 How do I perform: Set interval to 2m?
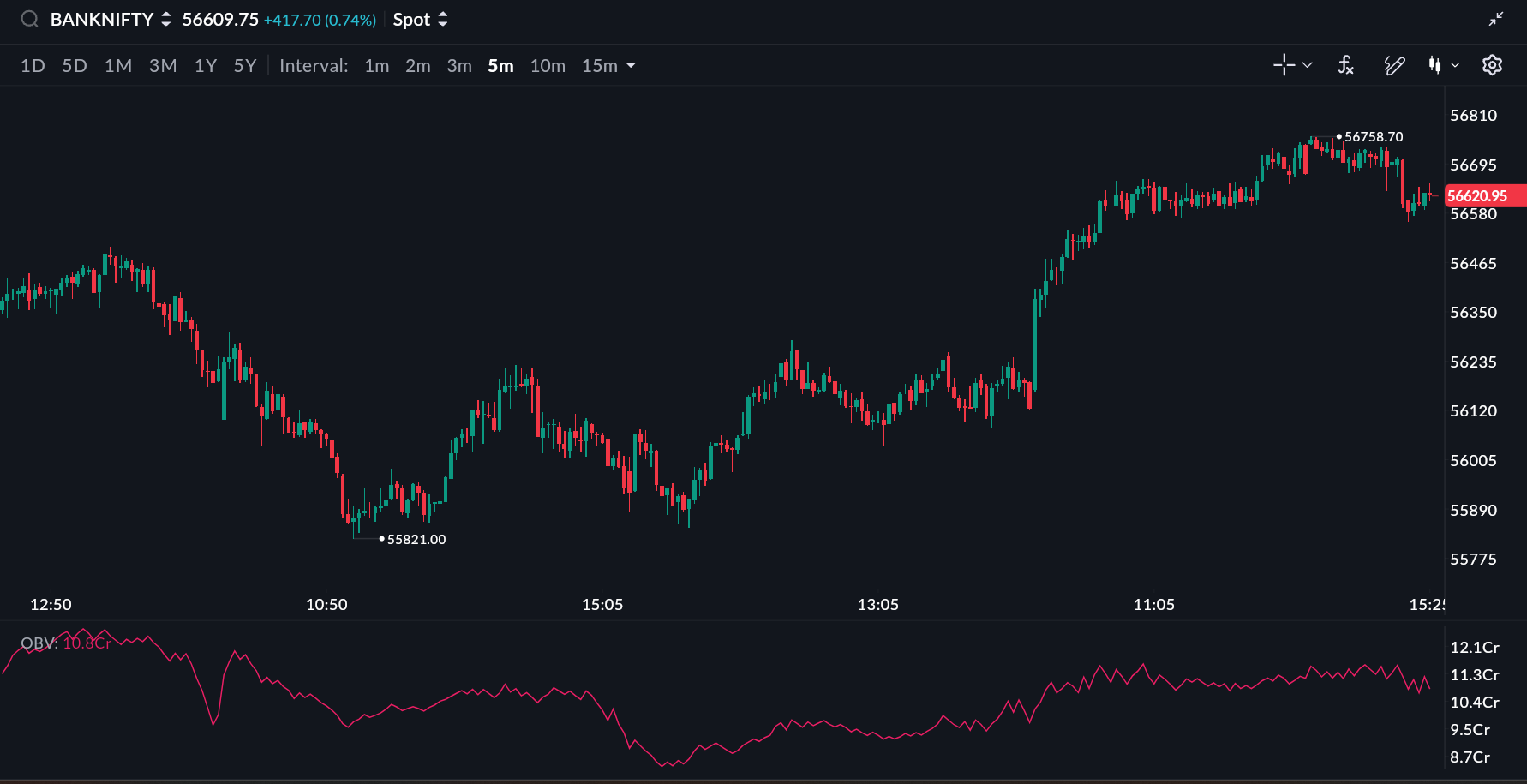point(418,66)
